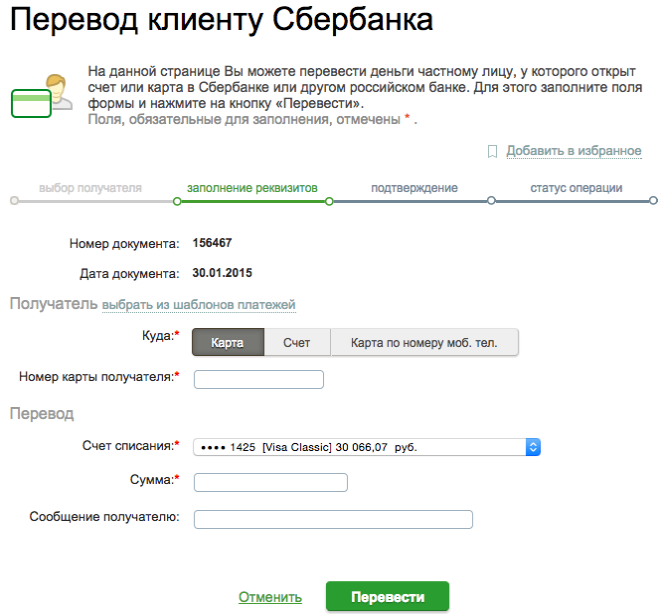Image resolution: width=660 pixels, height=614 pixels.
Task: Click the Перевод клиенту Сбербанка heading
Action: click(221, 19)
